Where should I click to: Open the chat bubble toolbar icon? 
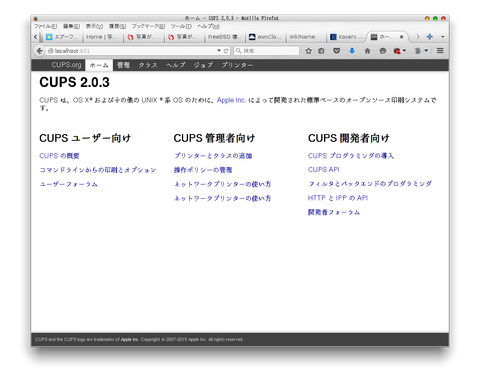383,51
